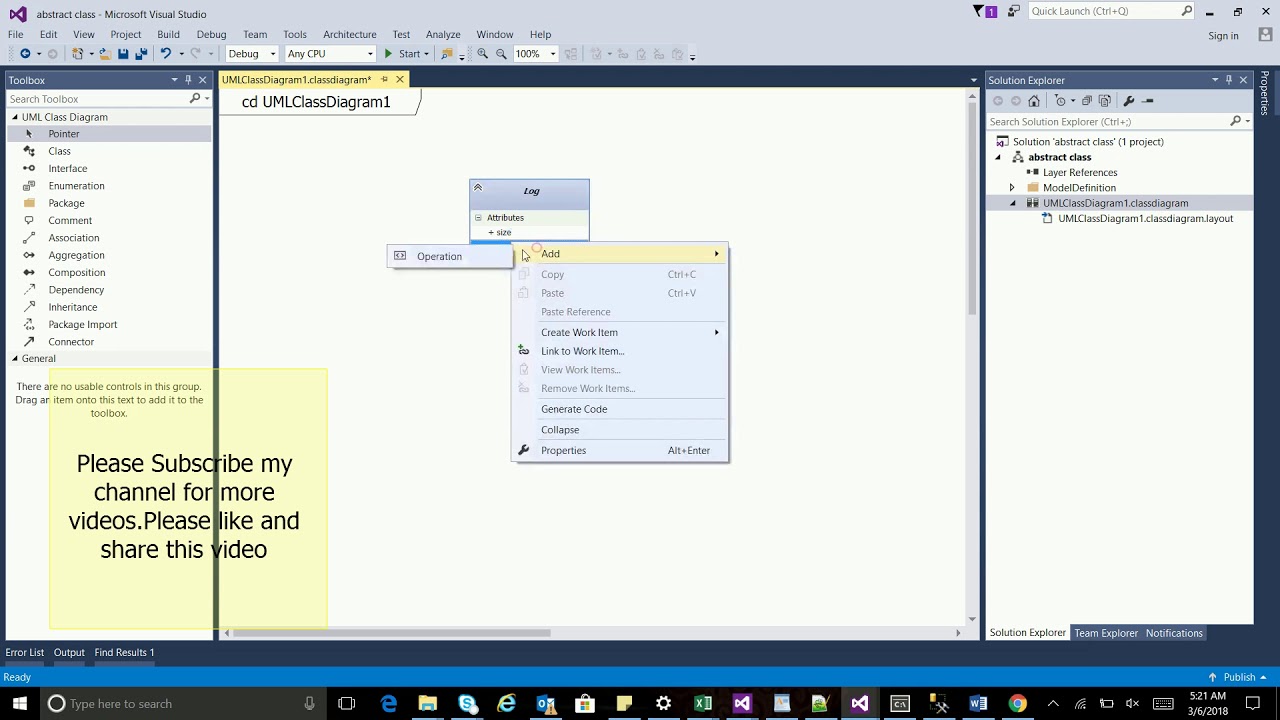Collapse the Log class chevron

(478, 188)
